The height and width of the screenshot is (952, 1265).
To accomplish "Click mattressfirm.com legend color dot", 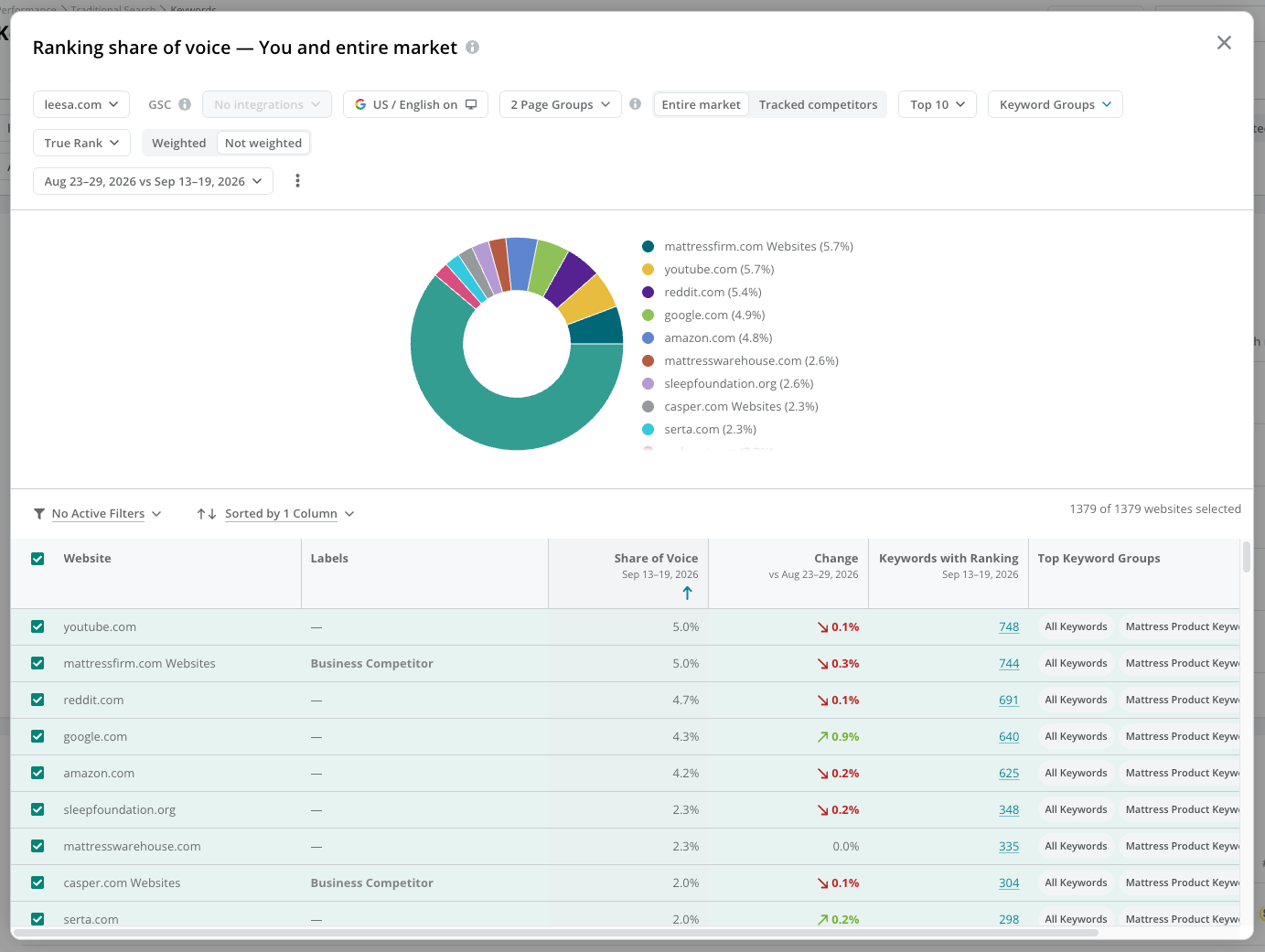I will (648, 246).
